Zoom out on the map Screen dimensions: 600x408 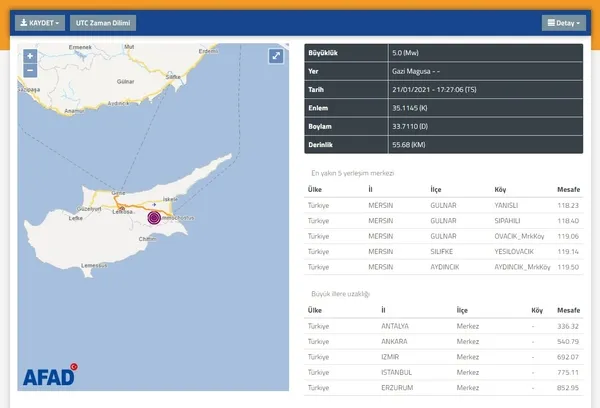click(x=30, y=70)
